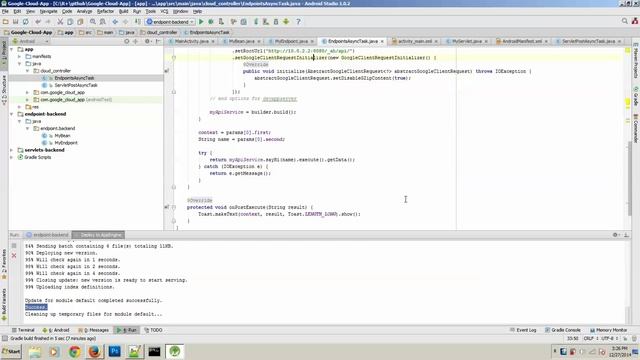
Task: Open Android project view dropdown
Action: tap(31, 41)
